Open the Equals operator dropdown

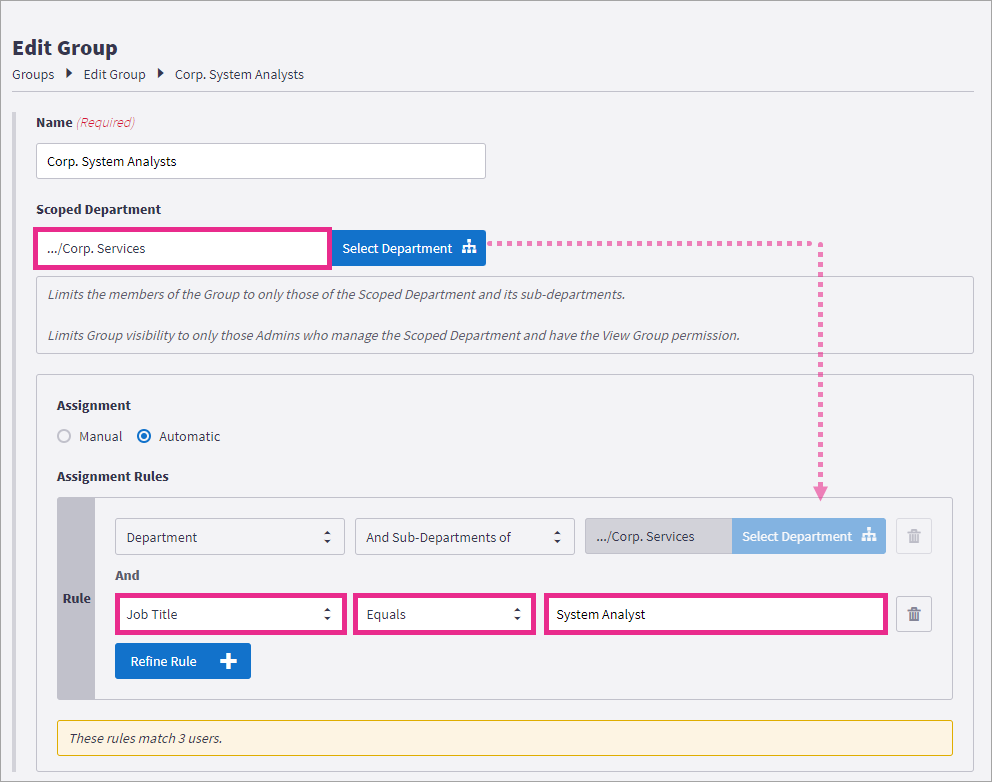tap(444, 614)
